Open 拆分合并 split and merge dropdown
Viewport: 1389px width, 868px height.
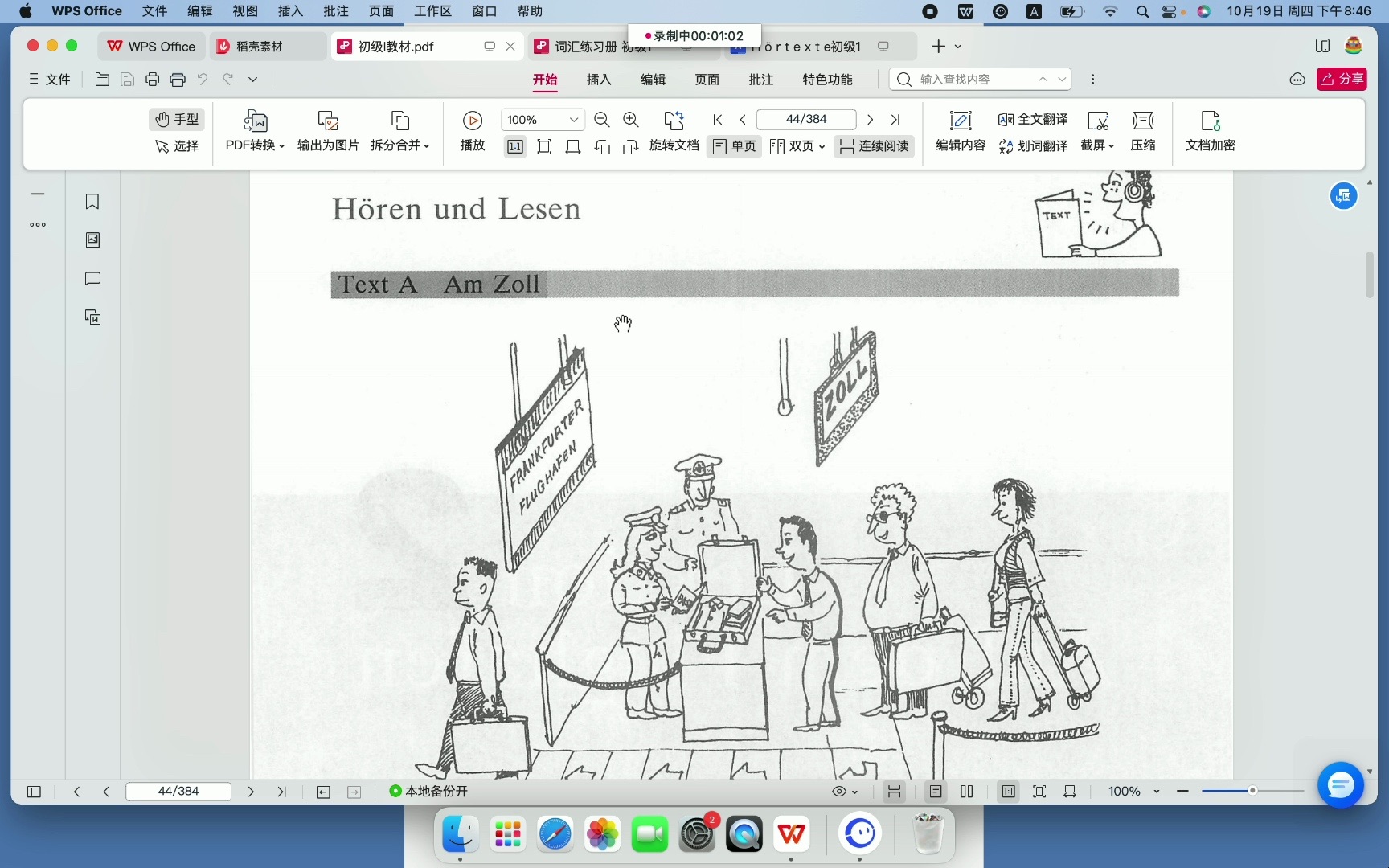point(400,131)
